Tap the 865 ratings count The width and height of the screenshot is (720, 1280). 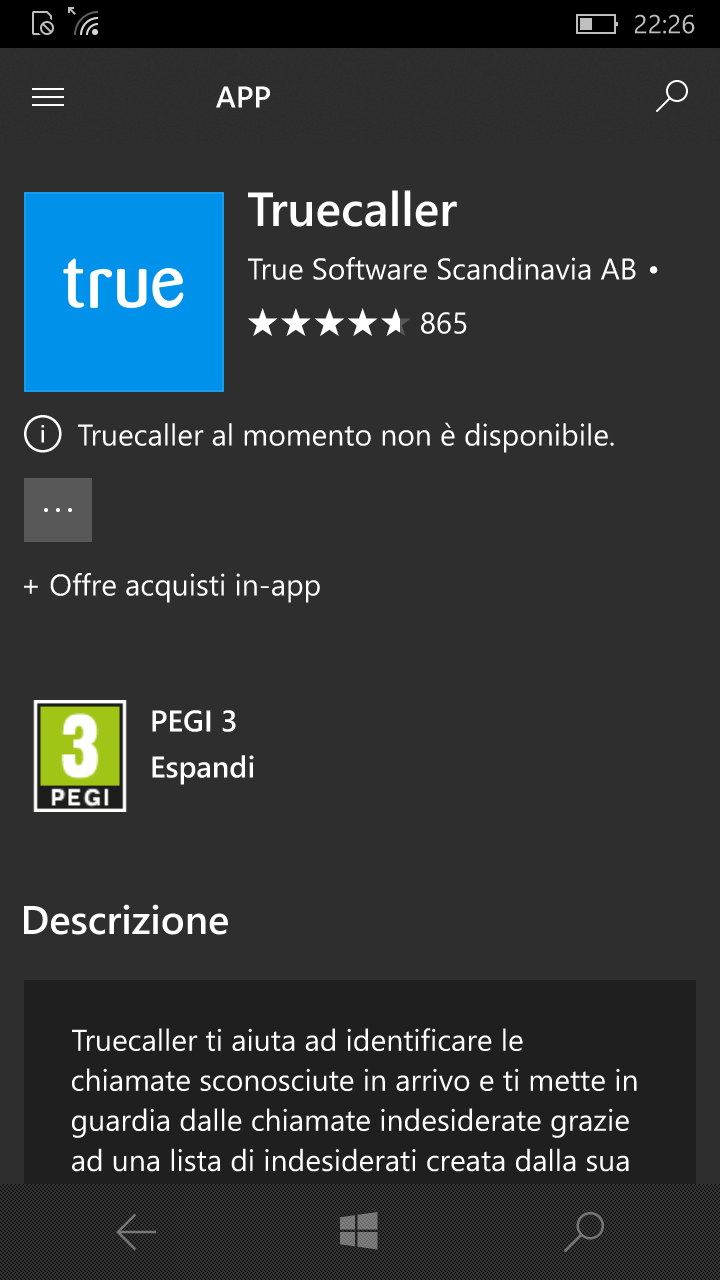coord(444,324)
